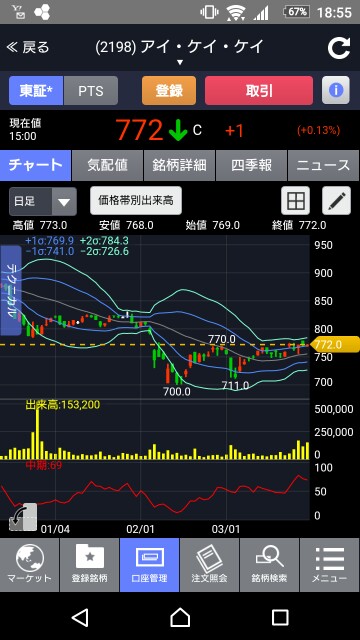Open the 銘柄詳細 tab

tap(180, 165)
